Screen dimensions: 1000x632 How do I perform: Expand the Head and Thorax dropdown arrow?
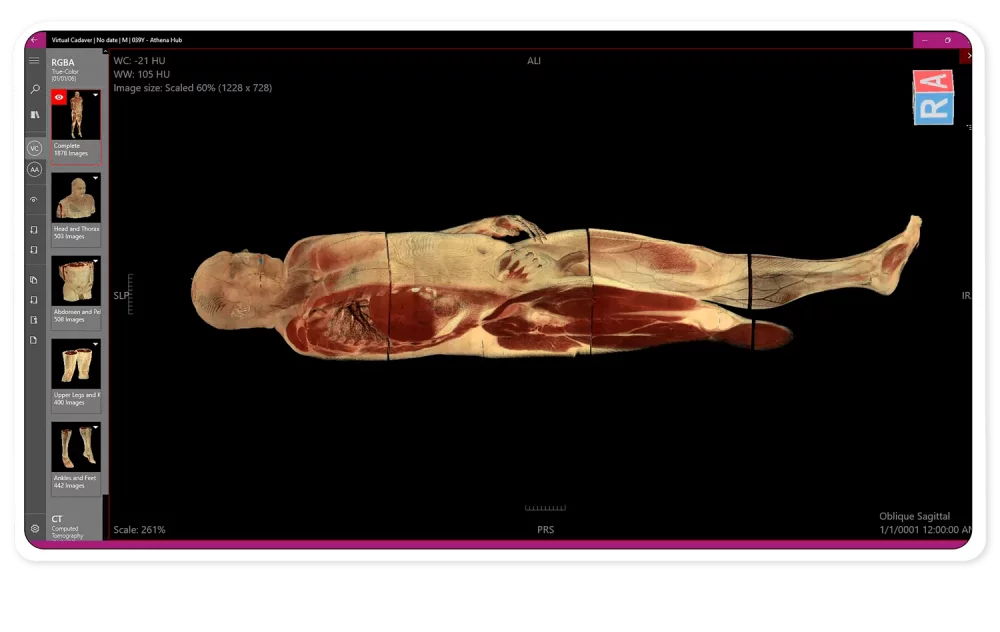[x=95, y=178]
